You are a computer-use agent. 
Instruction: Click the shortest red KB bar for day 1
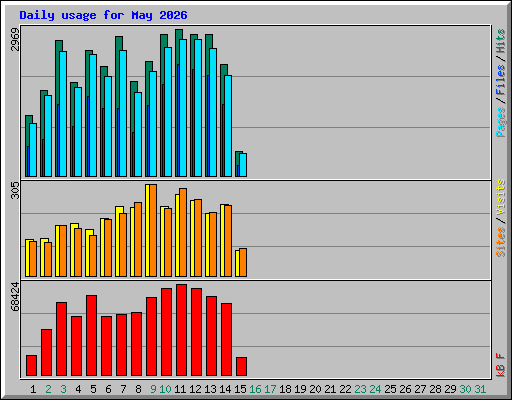coord(31,365)
